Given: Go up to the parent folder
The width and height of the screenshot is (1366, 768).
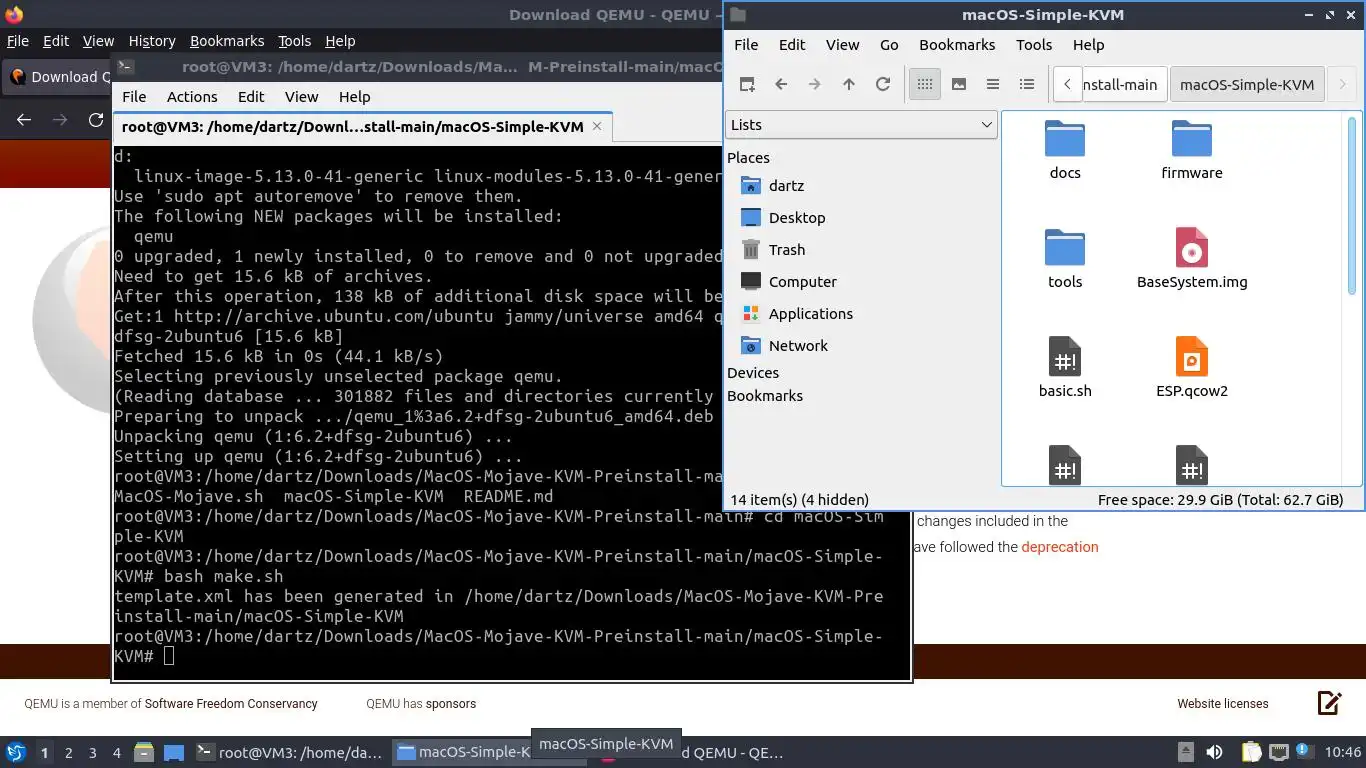Looking at the screenshot, I should click(849, 84).
